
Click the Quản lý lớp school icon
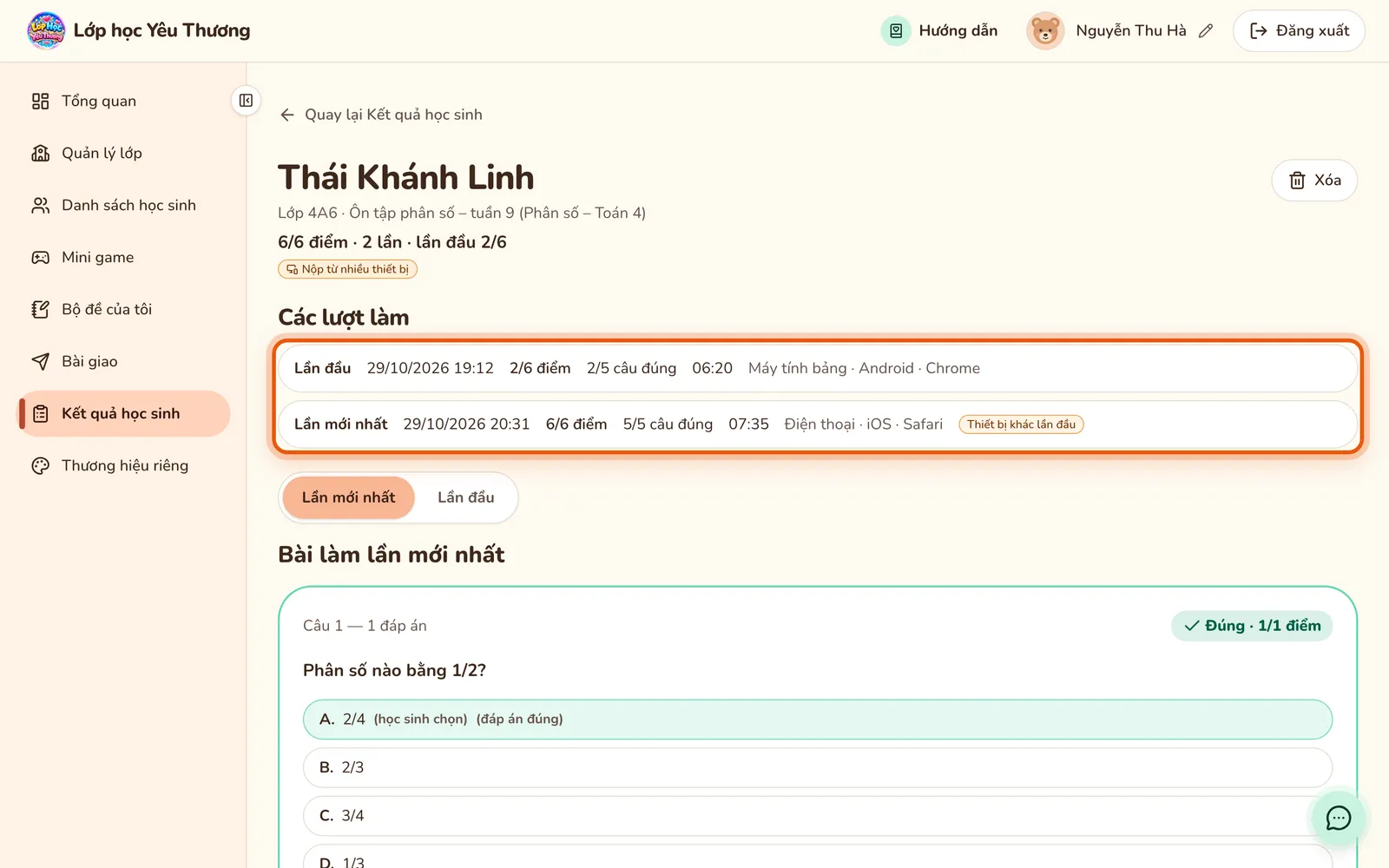coord(41,153)
